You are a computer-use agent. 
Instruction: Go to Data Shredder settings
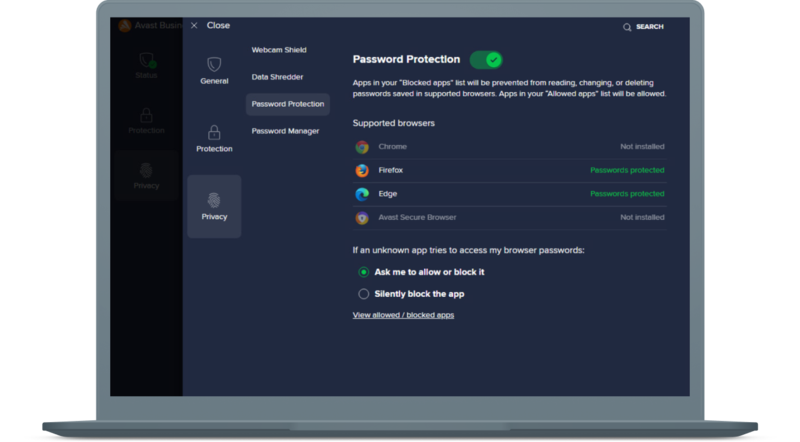pos(277,77)
